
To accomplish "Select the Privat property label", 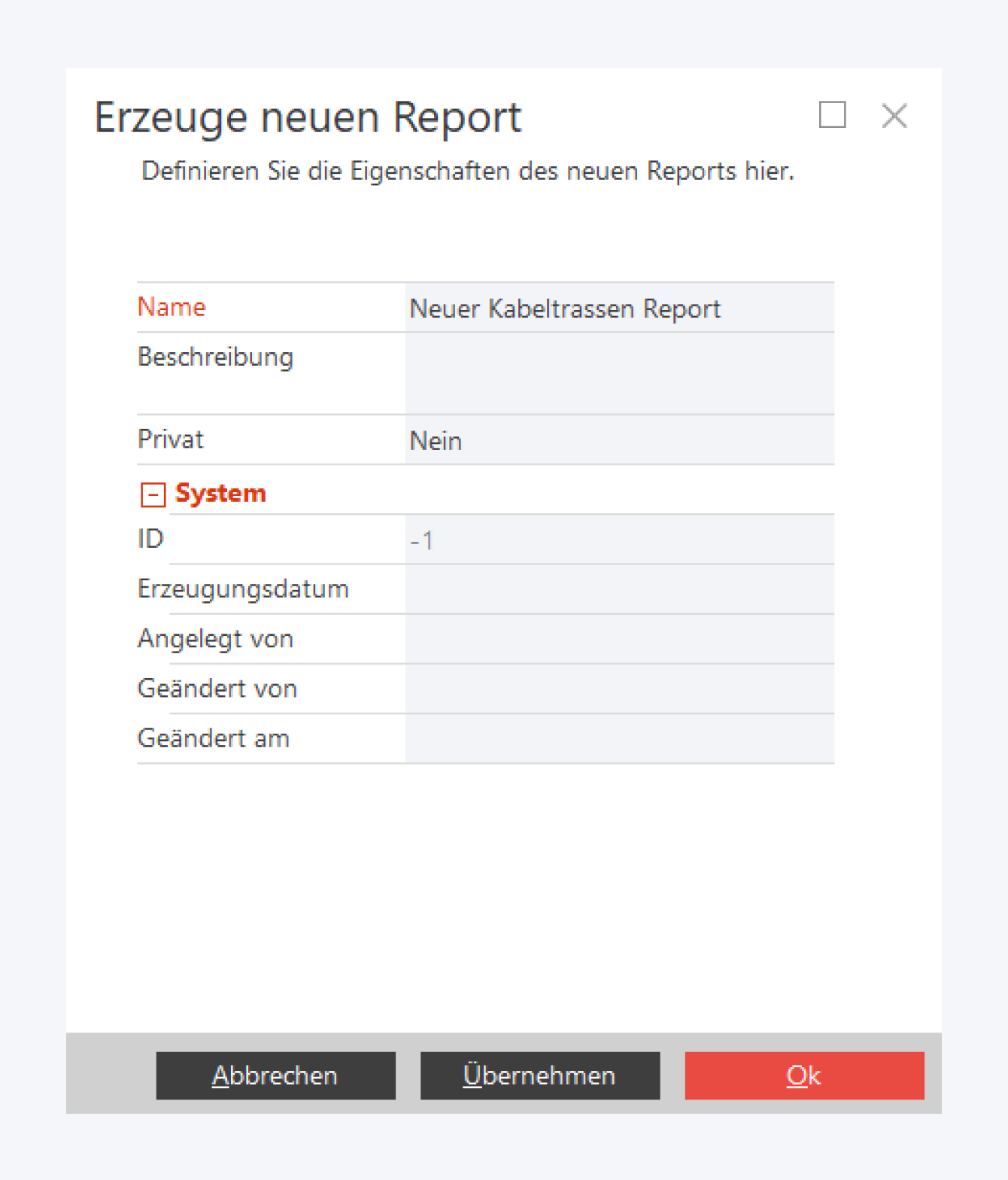I will [171, 439].
